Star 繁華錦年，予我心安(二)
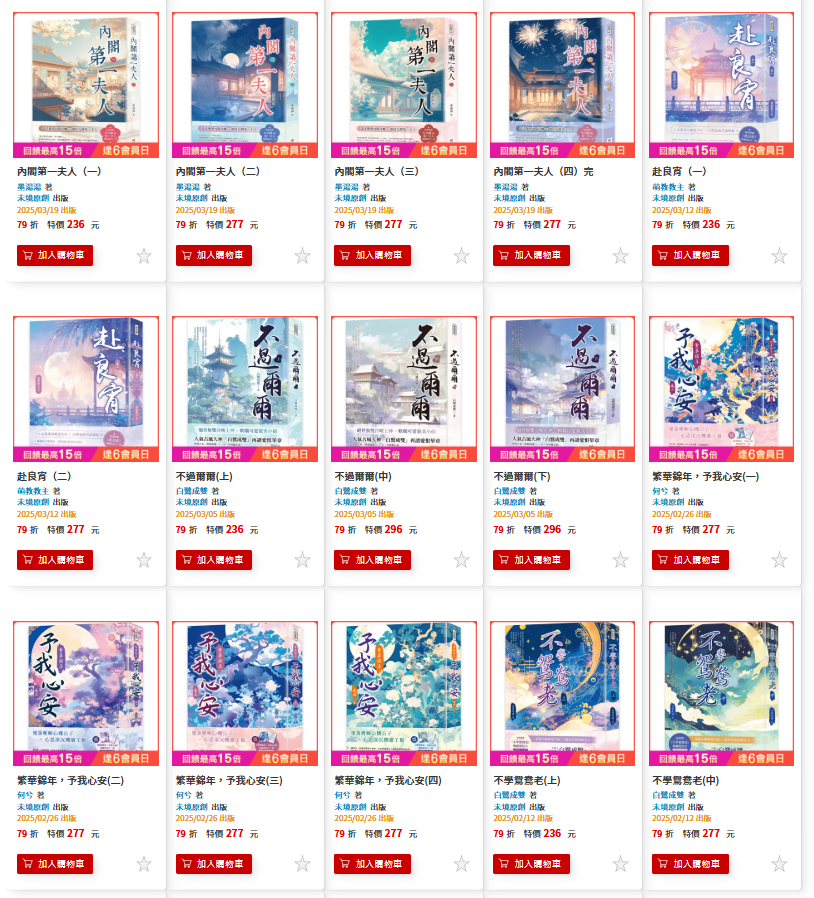814x898 pixels. pos(144,864)
